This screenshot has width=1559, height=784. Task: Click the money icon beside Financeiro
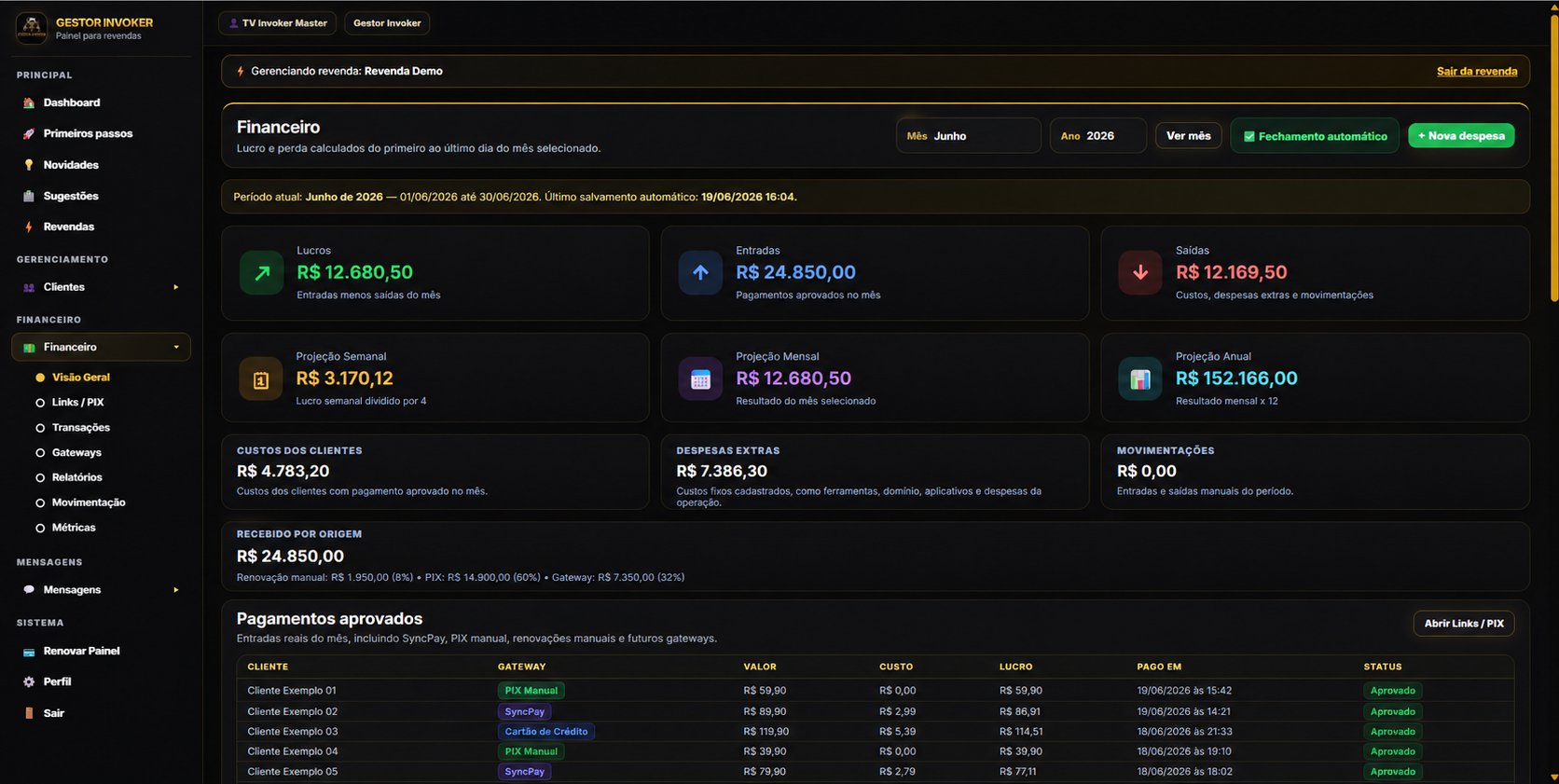(29, 347)
